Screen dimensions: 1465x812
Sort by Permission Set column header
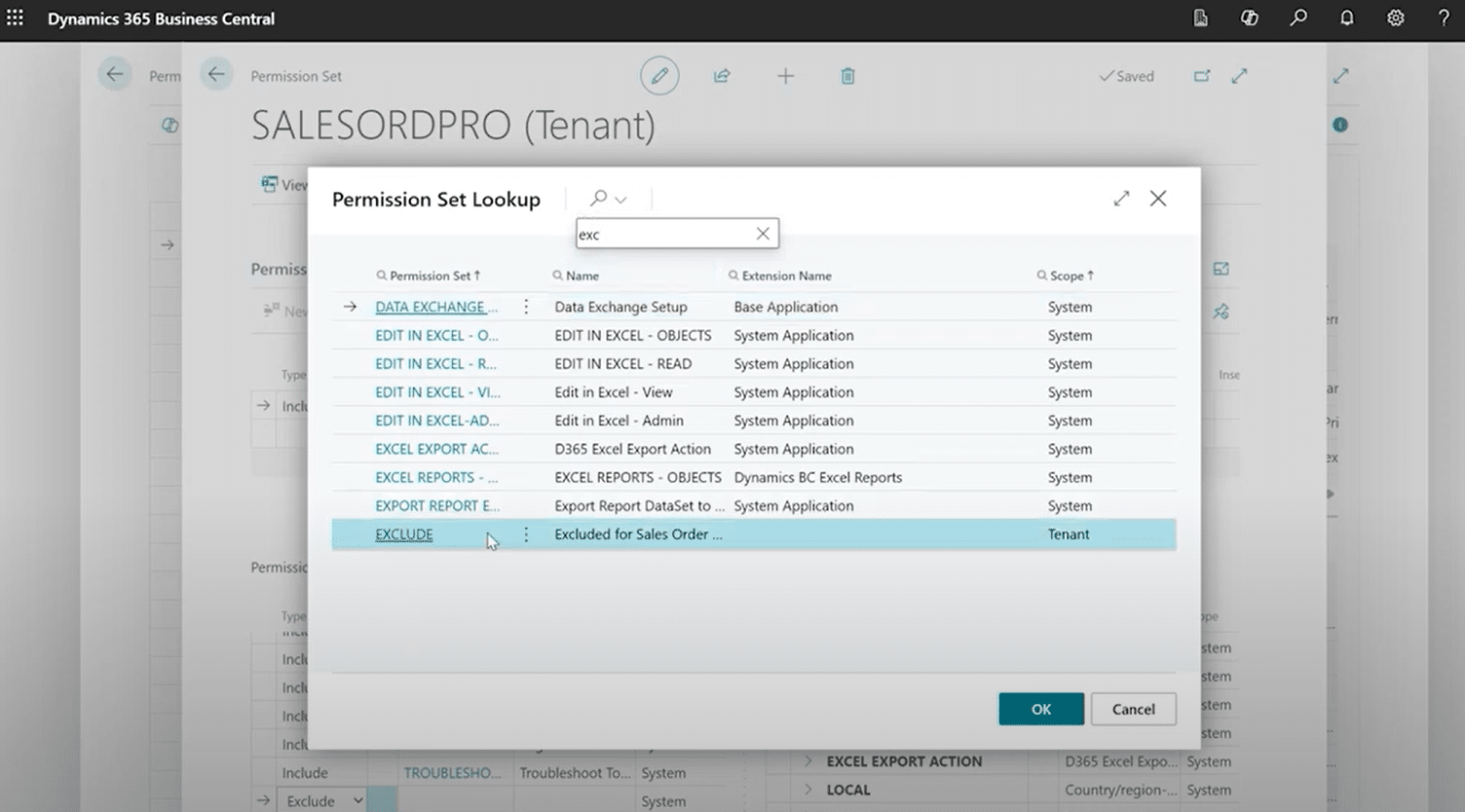pyautogui.click(x=430, y=276)
